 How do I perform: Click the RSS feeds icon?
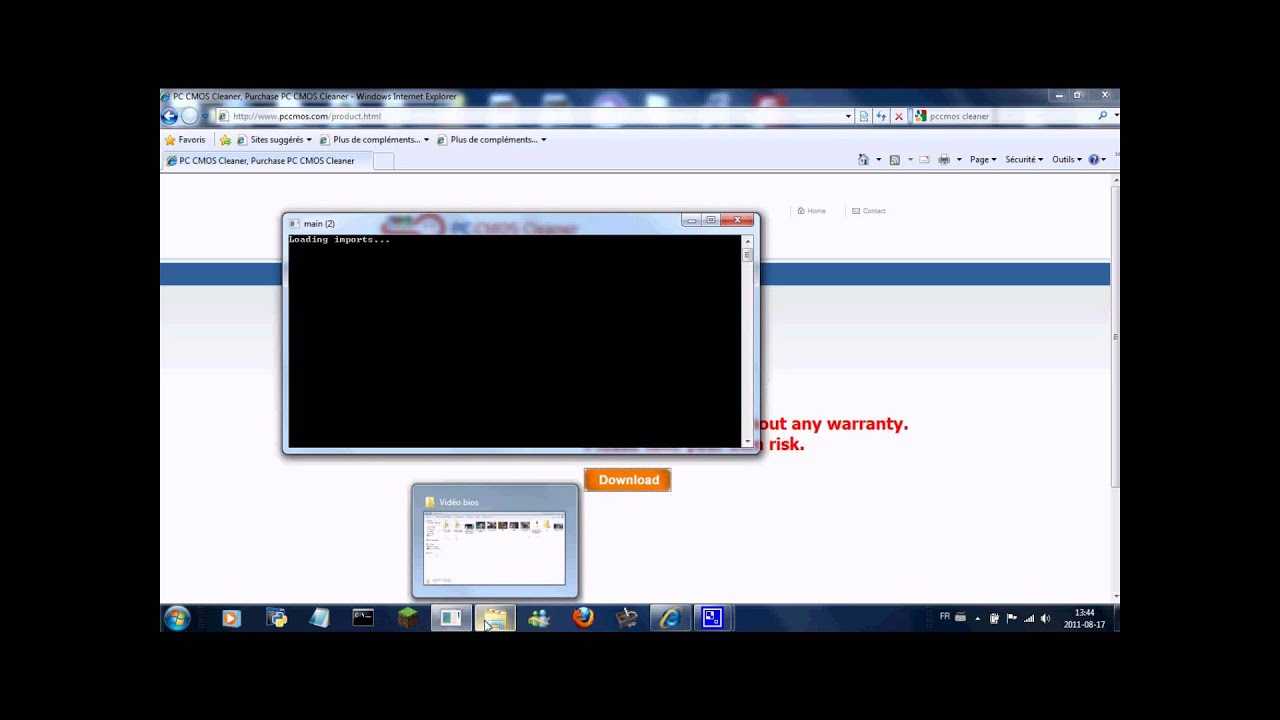tap(894, 160)
